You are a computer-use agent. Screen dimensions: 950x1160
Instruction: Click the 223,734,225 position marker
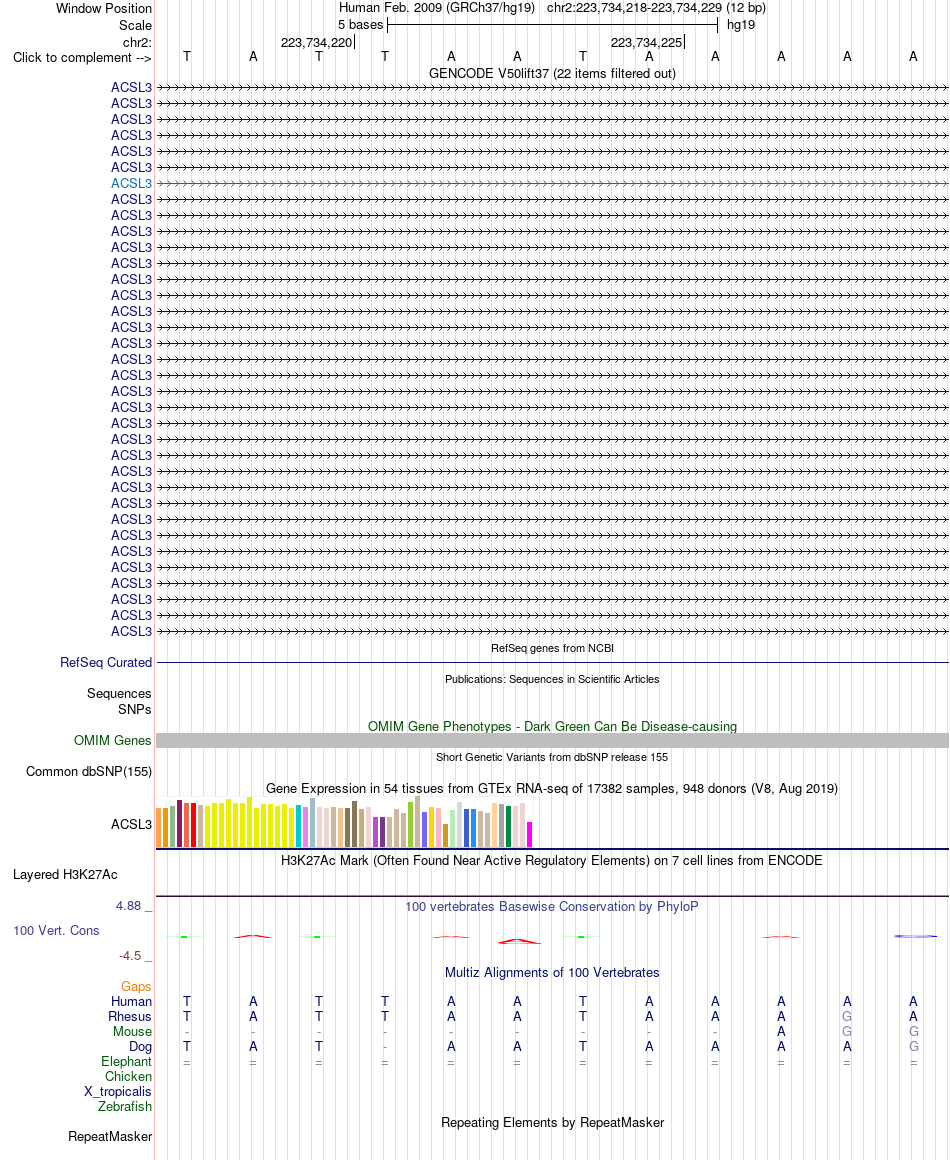646,42
